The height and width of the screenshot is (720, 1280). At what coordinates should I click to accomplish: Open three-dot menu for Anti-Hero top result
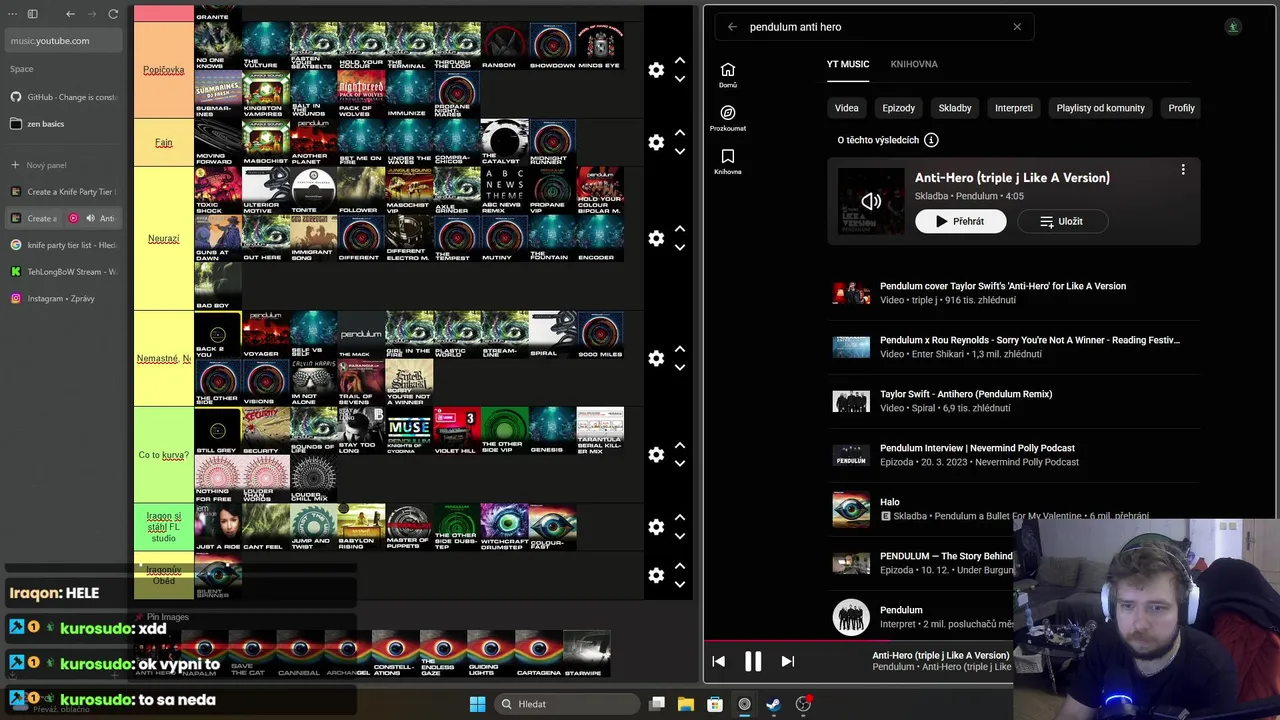[x=1183, y=170]
